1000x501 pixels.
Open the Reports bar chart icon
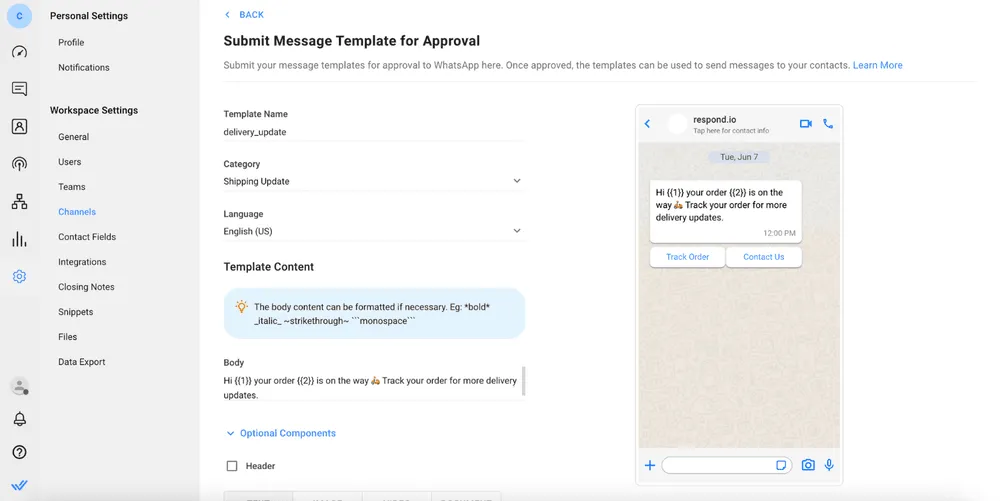pyautogui.click(x=19, y=239)
